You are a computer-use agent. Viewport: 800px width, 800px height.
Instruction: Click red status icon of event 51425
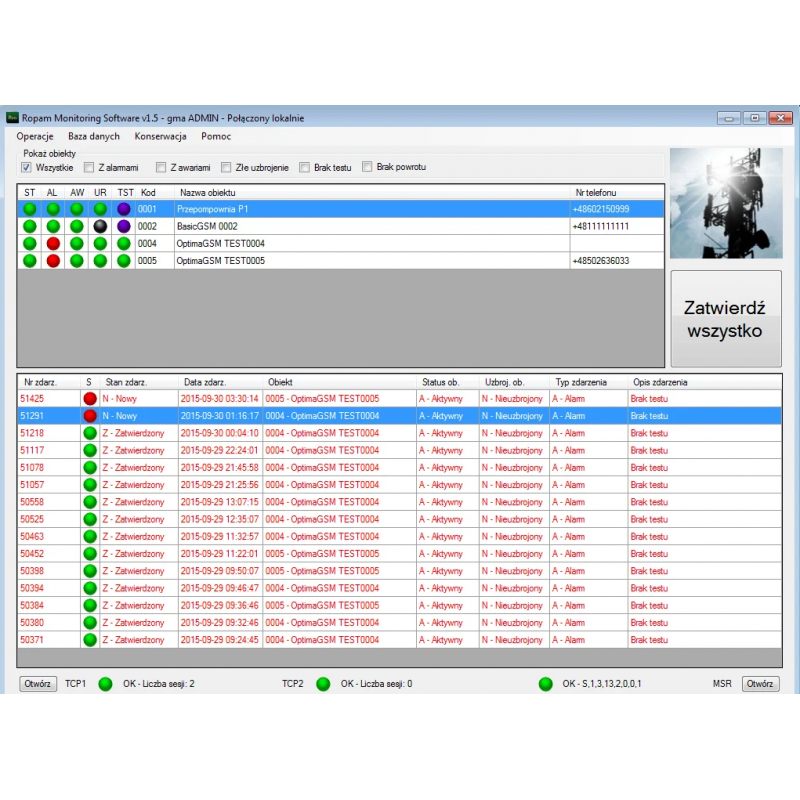(x=90, y=399)
